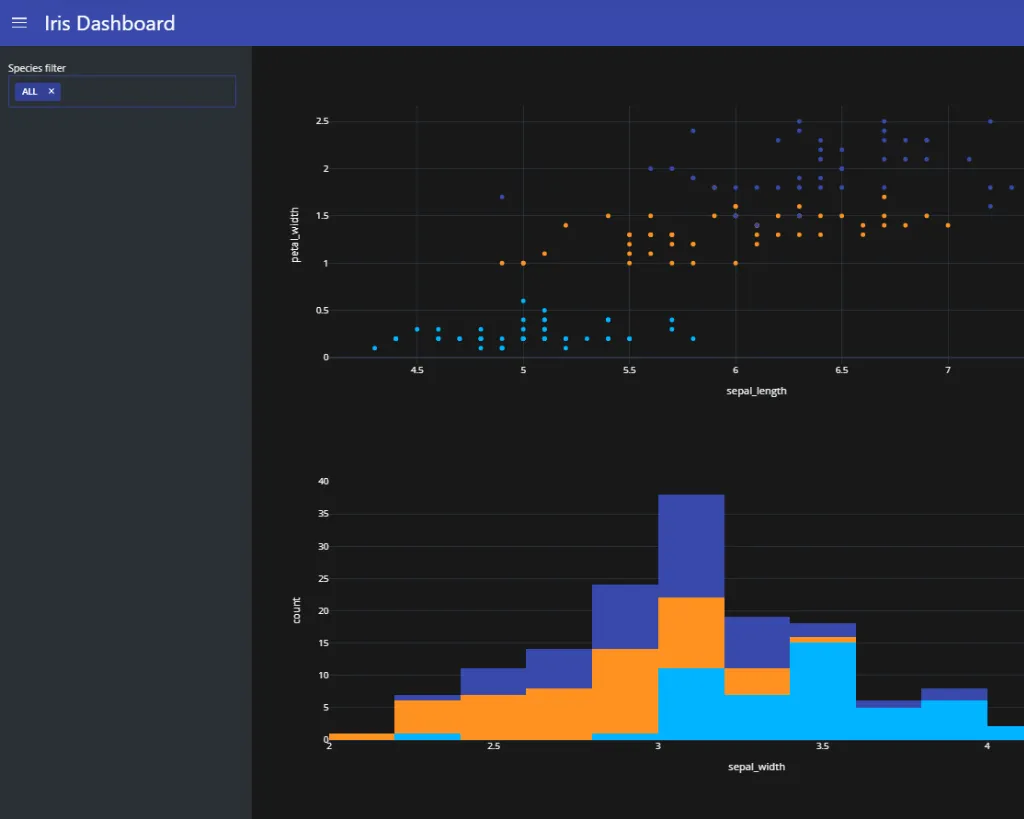Click the Species filter label
1024x819 pixels.
37,68
